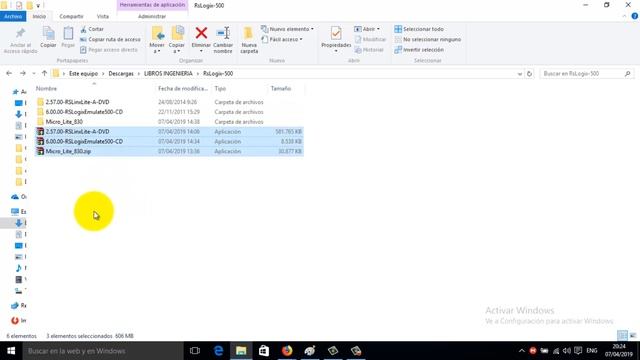Switch to details view icon
The height and width of the screenshot is (360, 640).
tap(622, 336)
